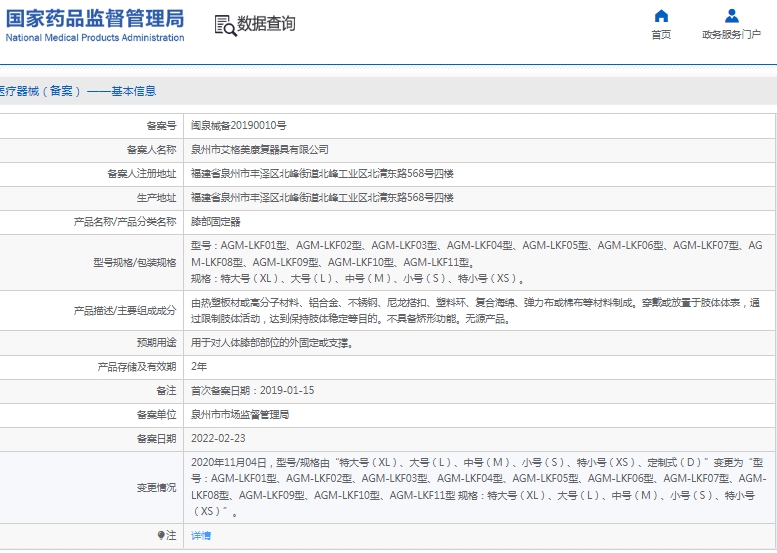Click the 预期用途 value text
The width and height of the screenshot is (777, 553).
pos(273,342)
